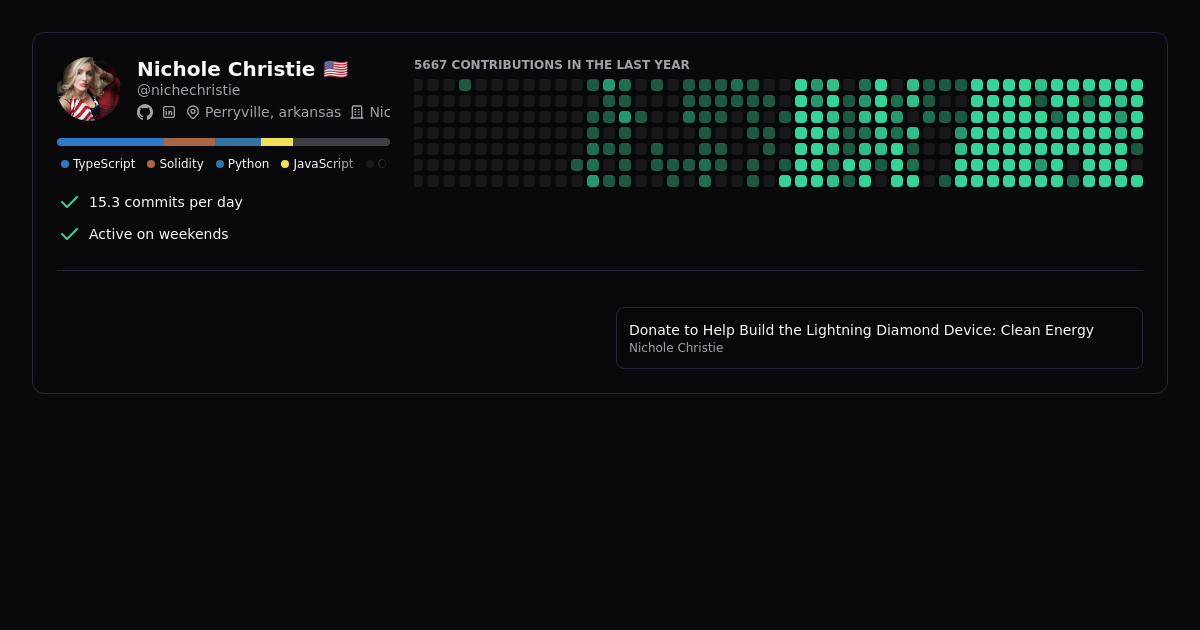Click the Nichole Christie subtitle in donation card
Screen dimensions: 1200x630
[x=676, y=348]
